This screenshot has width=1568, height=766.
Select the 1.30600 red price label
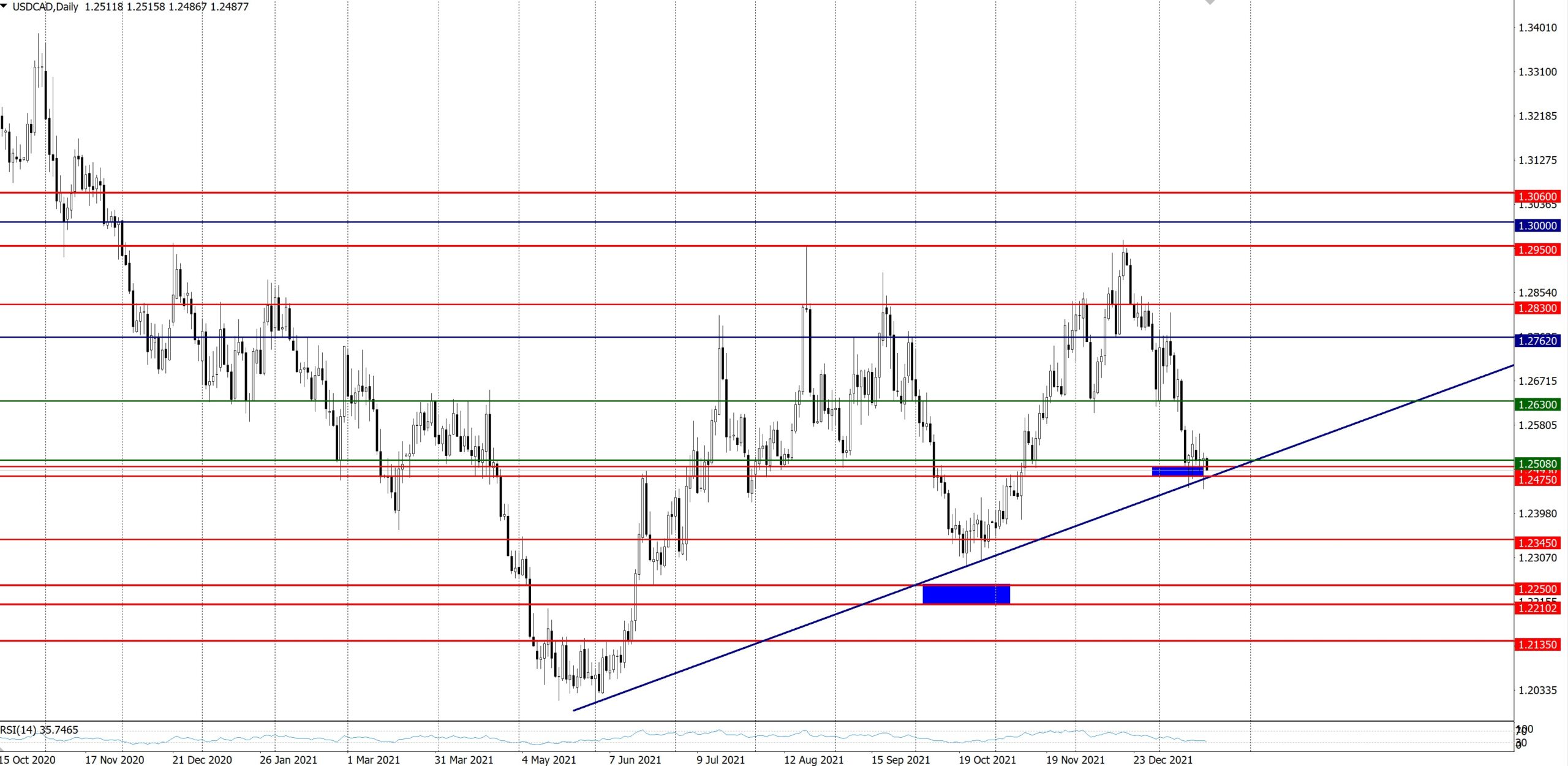click(x=1537, y=197)
